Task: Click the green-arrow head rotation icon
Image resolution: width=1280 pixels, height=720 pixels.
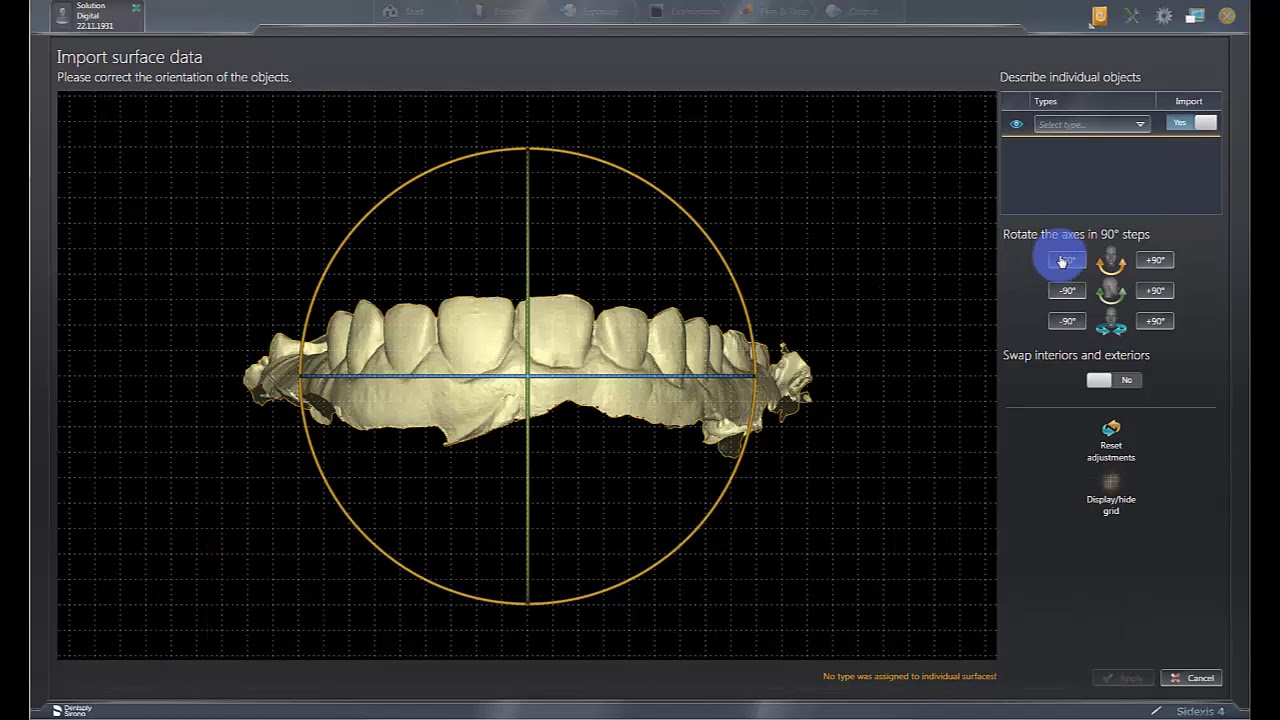Action: point(1111,292)
